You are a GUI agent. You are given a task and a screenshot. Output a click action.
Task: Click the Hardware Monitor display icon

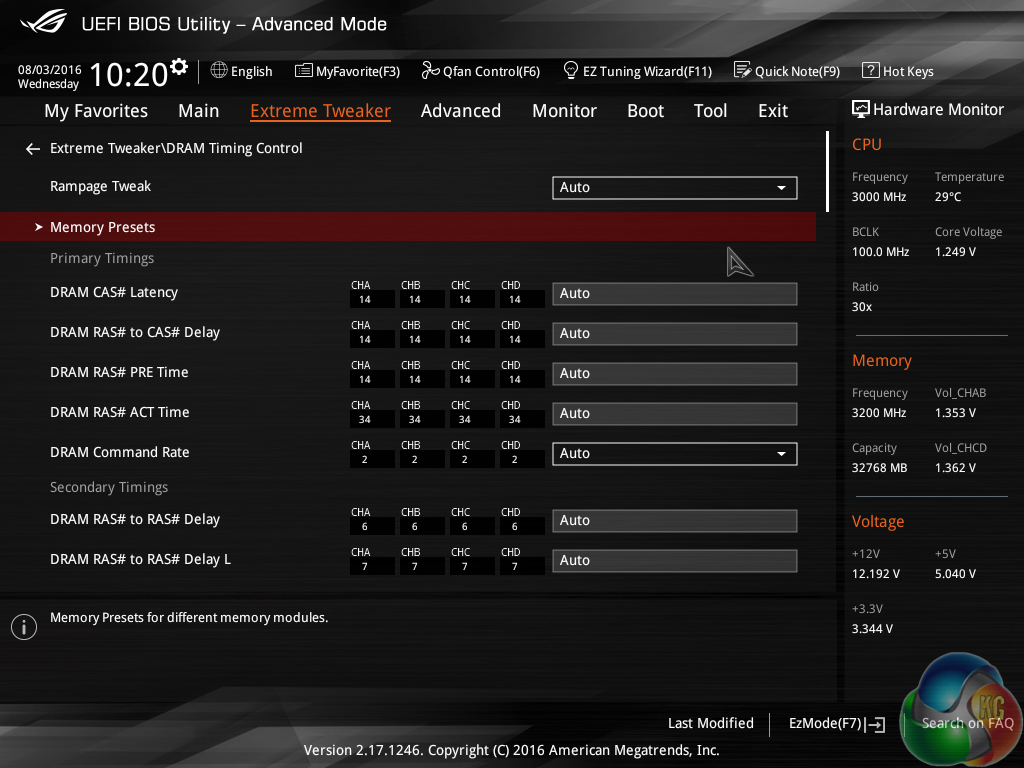coord(861,109)
